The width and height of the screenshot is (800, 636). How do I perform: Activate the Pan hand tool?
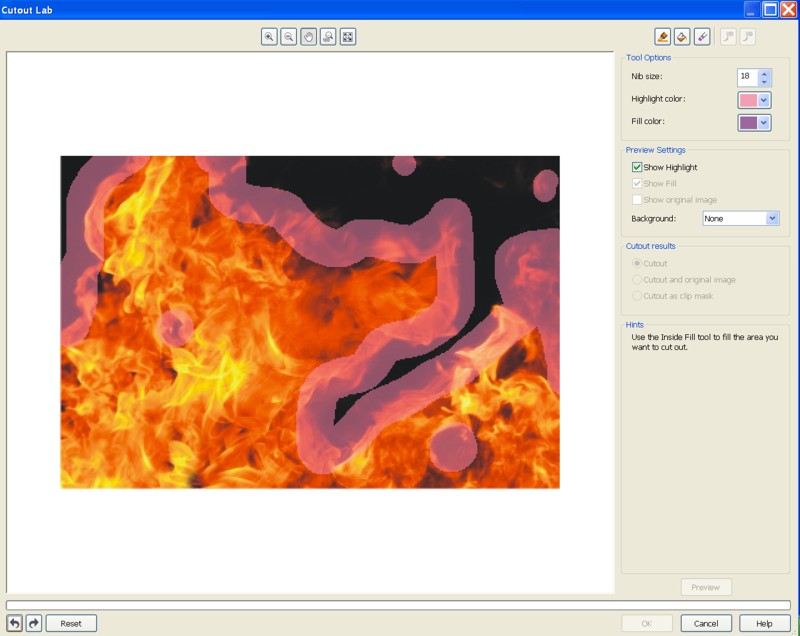(308, 37)
